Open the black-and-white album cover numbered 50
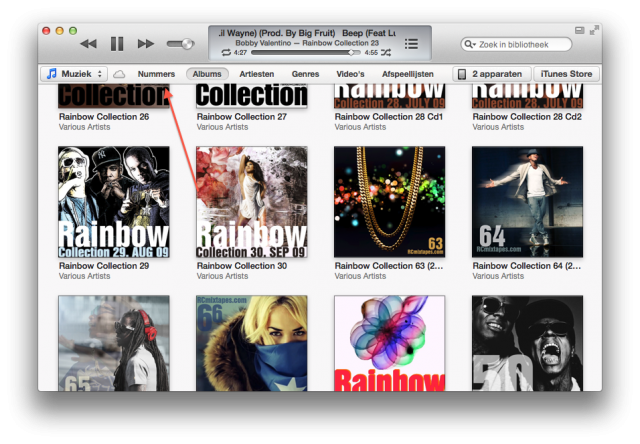Image resolution: width=640 pixels, height=444 pixels. click(527, 343)
